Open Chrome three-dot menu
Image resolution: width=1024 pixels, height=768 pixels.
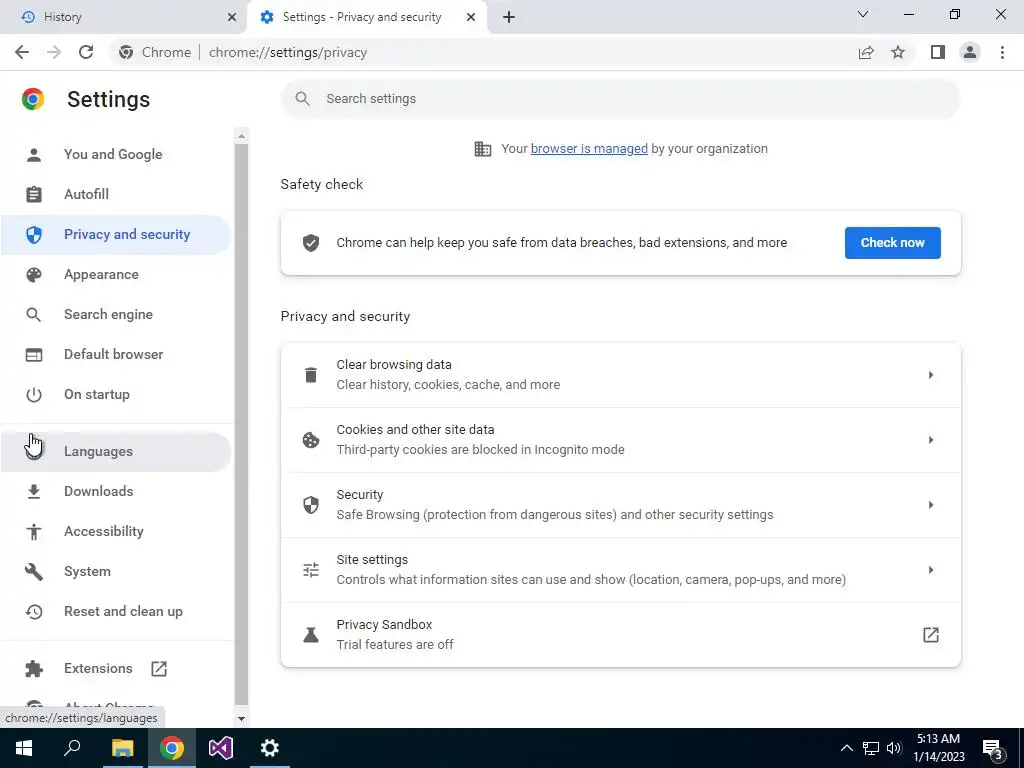point(1002,52)
